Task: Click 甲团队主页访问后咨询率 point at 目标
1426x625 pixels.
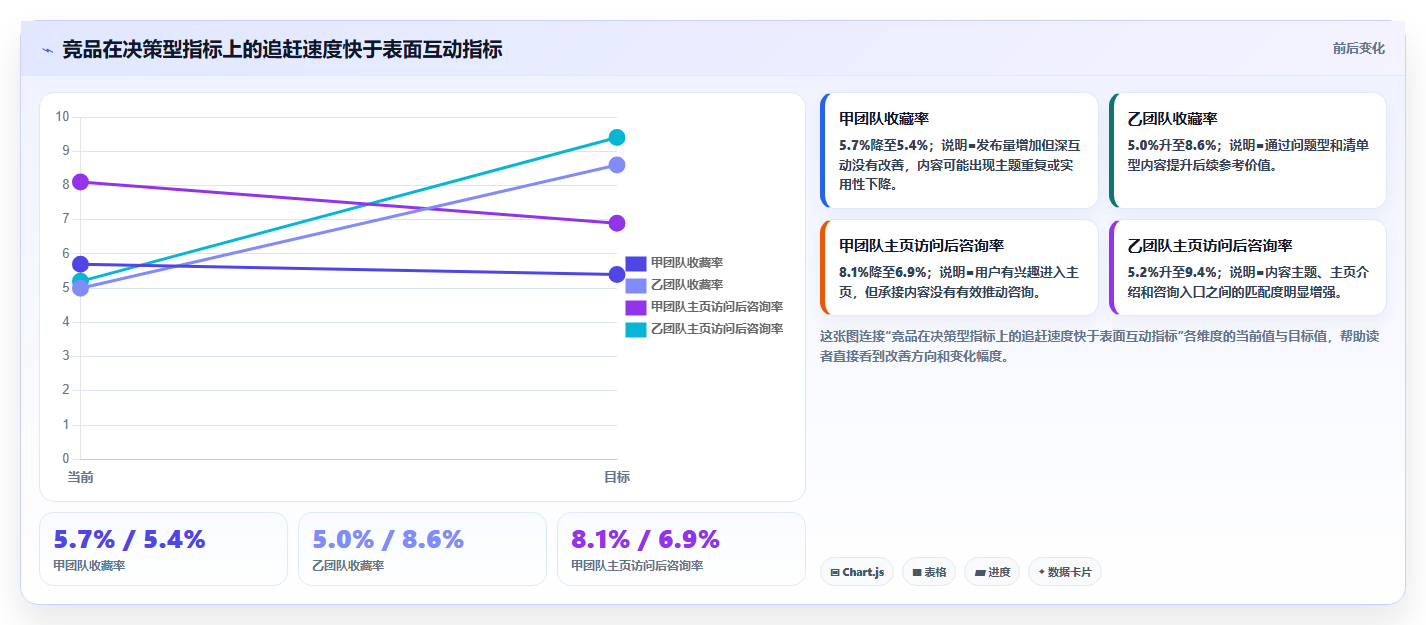Action: pyautogui.click(x=617, y=223)
